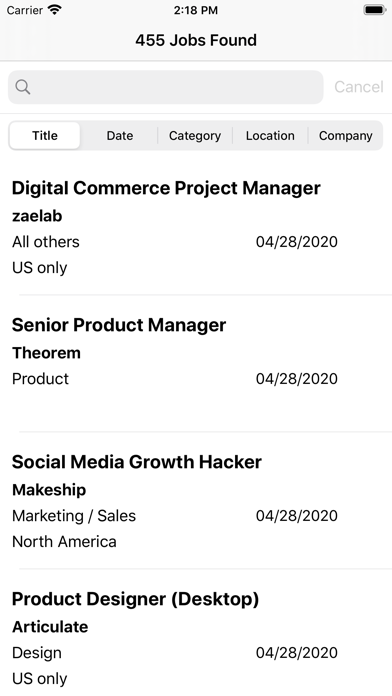
Task: Tap the Wi-Fi status icon
Action: (x=55, y=10)
